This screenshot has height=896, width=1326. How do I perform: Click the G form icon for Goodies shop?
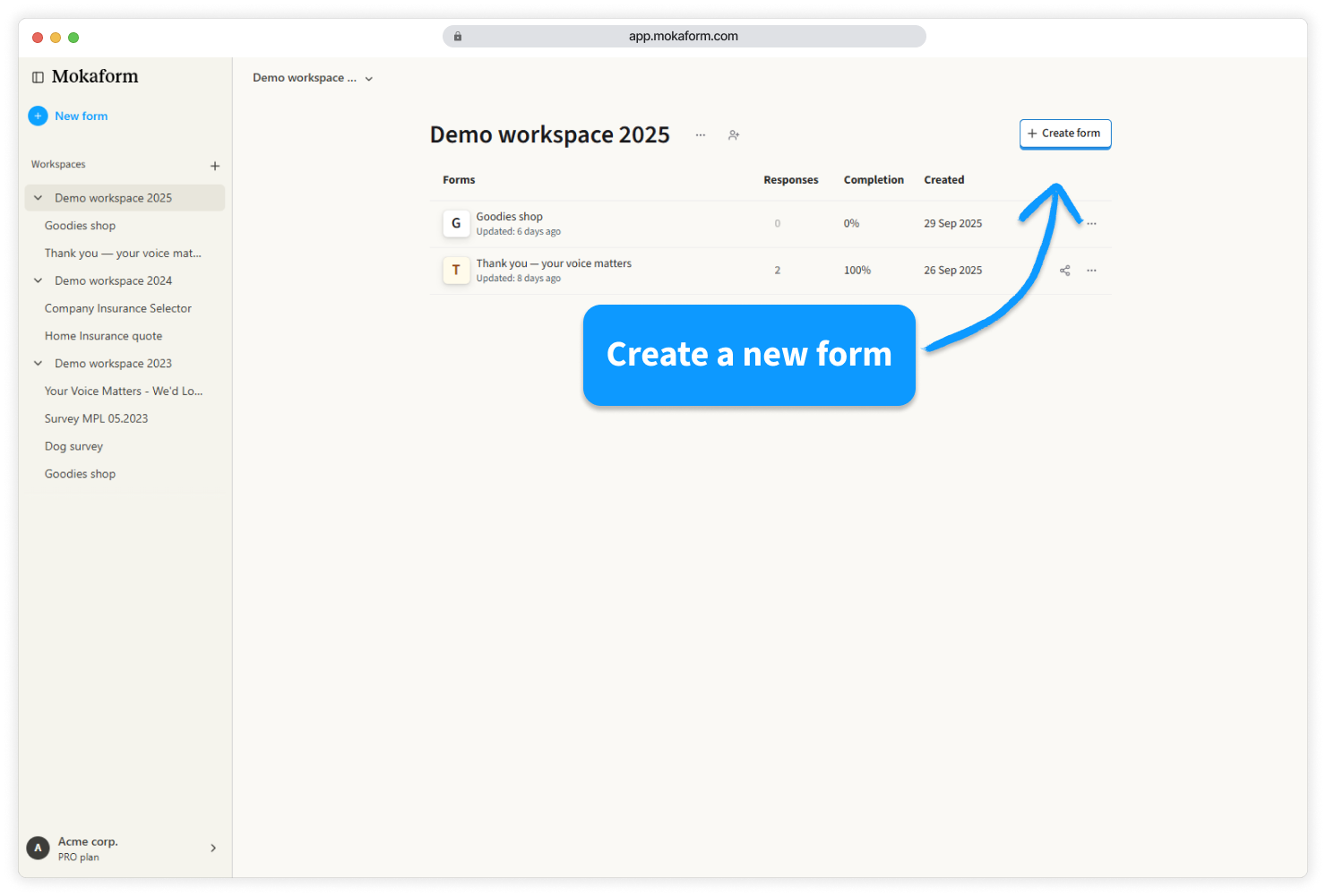tap(456, 223)
